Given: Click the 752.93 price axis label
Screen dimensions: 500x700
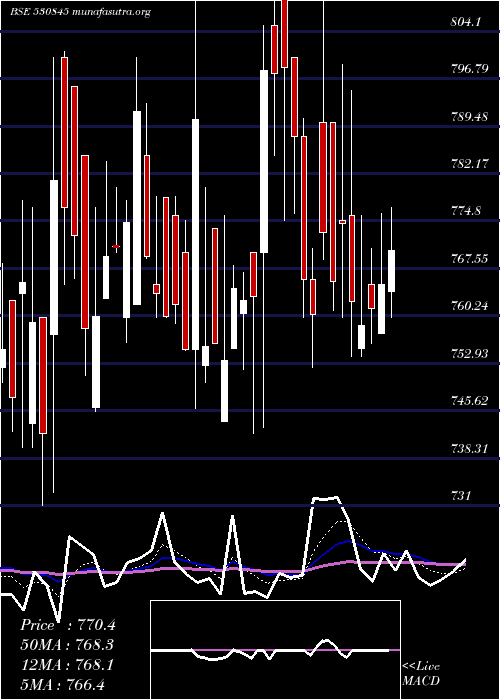Looking at the screenshot, I should (x=469, y=354).
